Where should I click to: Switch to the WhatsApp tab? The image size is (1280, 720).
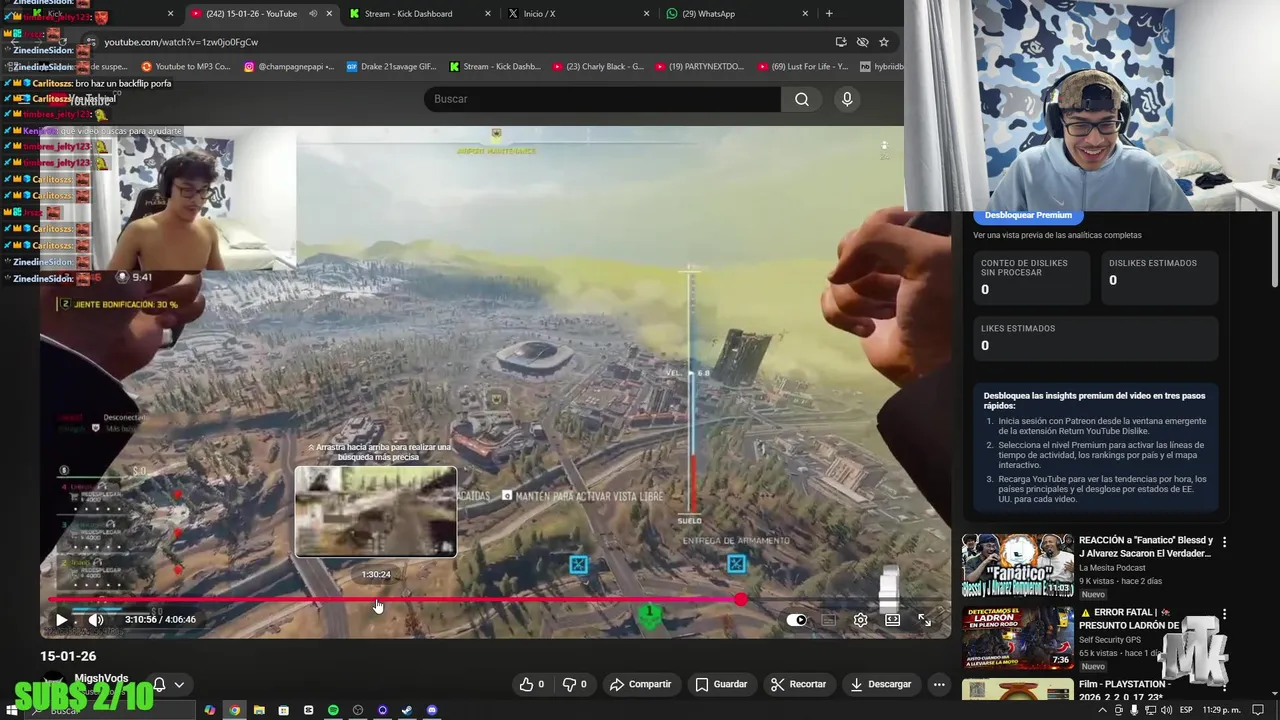tap(737, 14)
